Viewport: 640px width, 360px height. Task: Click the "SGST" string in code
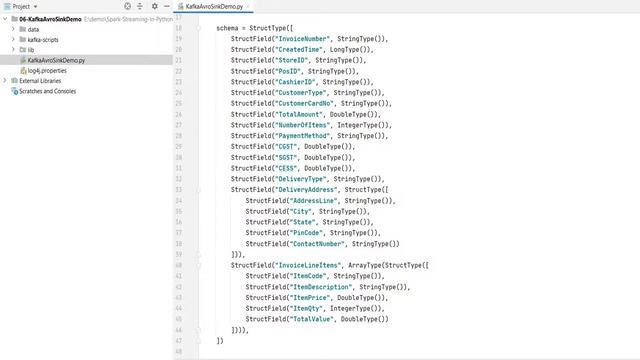(286, 158)
